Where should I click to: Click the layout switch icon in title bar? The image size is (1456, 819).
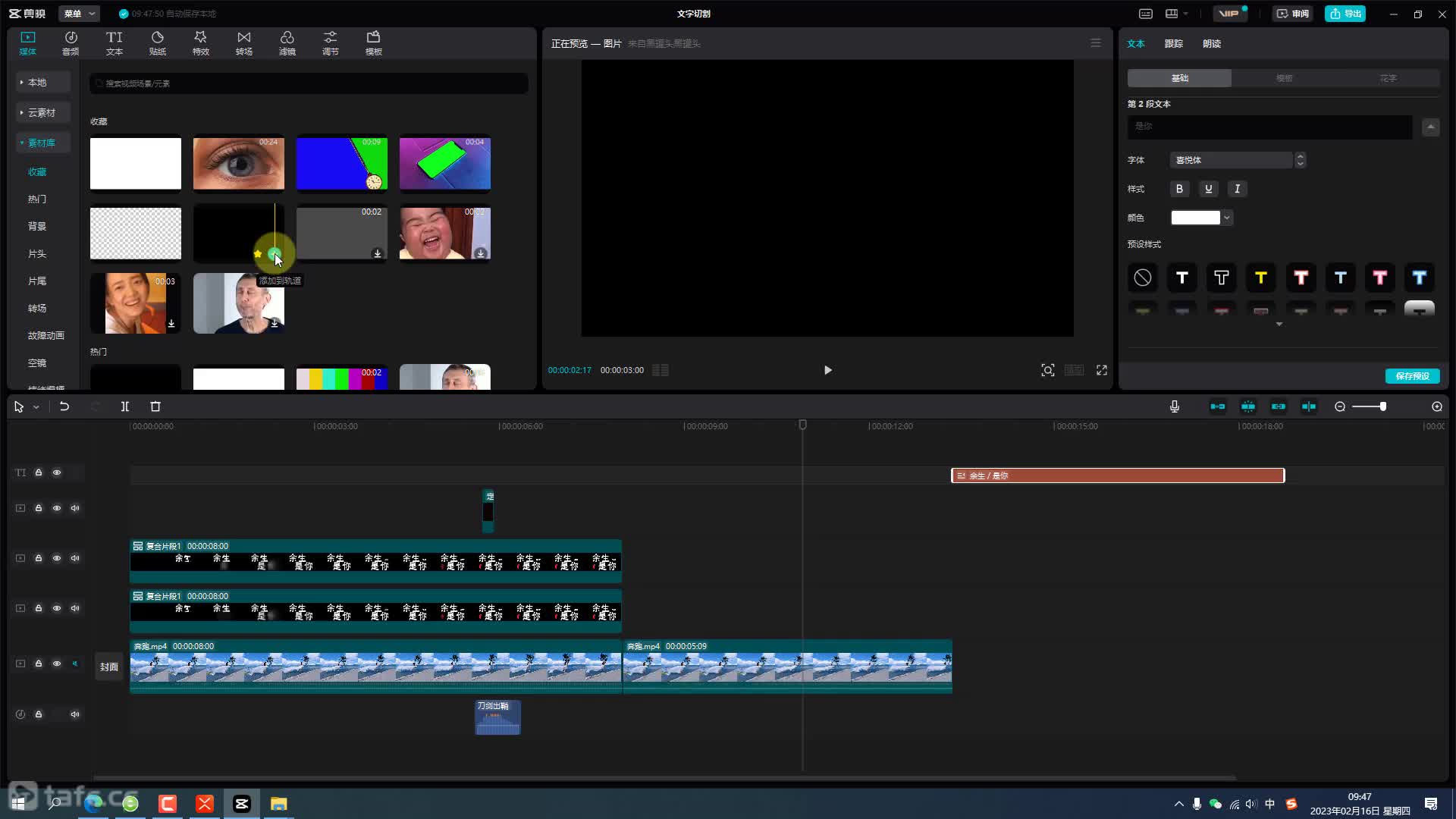click(1172, 14)
